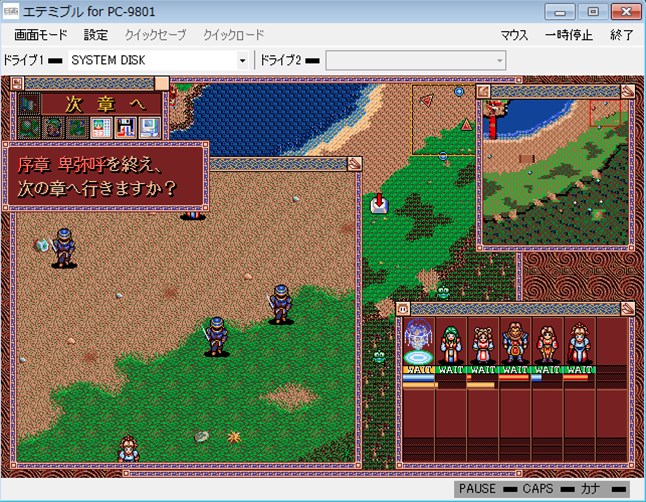Click the command panel top-right corner box
Viewport: 646px width, 502px height.
coord(162,84)
